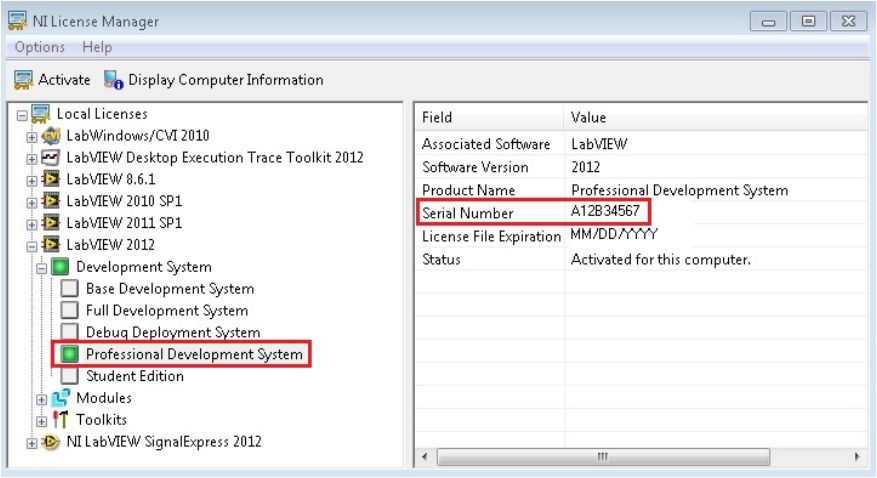
Task: Collapse the Local Licenses tree node
Action: 22,116
